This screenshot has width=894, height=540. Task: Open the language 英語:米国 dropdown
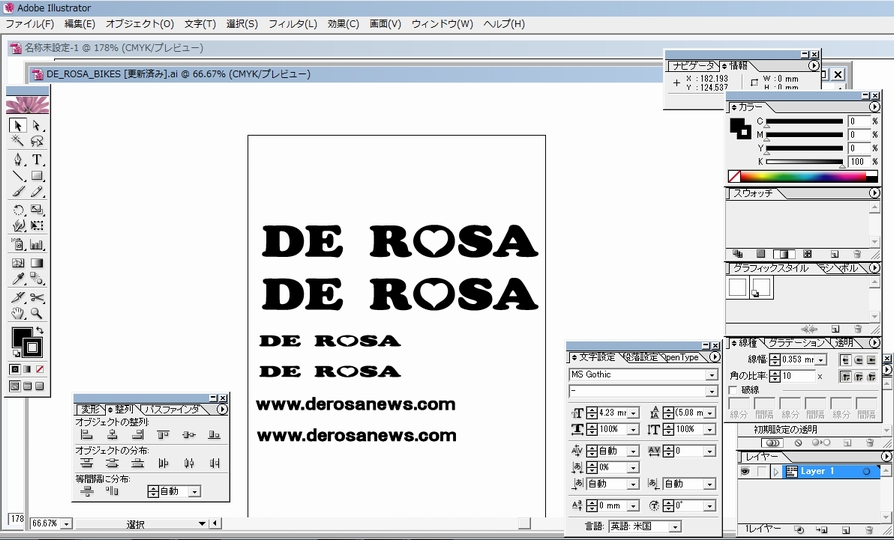(x=675, y=526)
